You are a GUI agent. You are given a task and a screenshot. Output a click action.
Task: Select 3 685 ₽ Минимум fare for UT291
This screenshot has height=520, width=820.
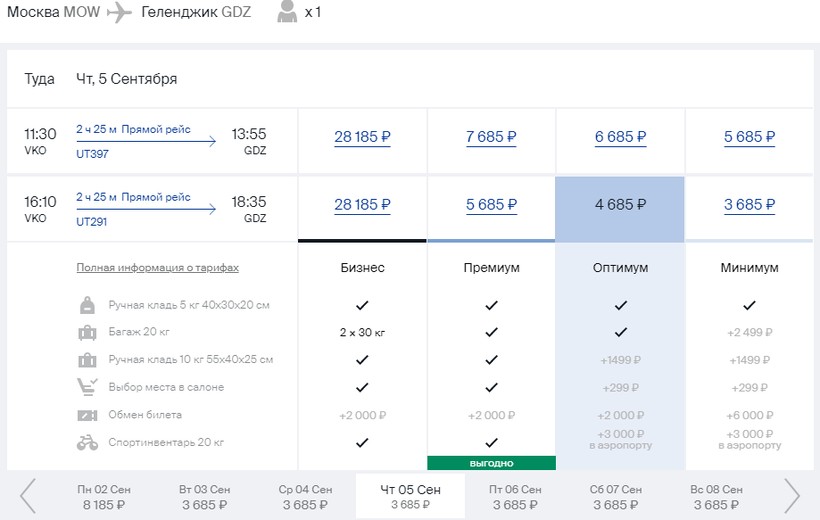click(750, 206)
